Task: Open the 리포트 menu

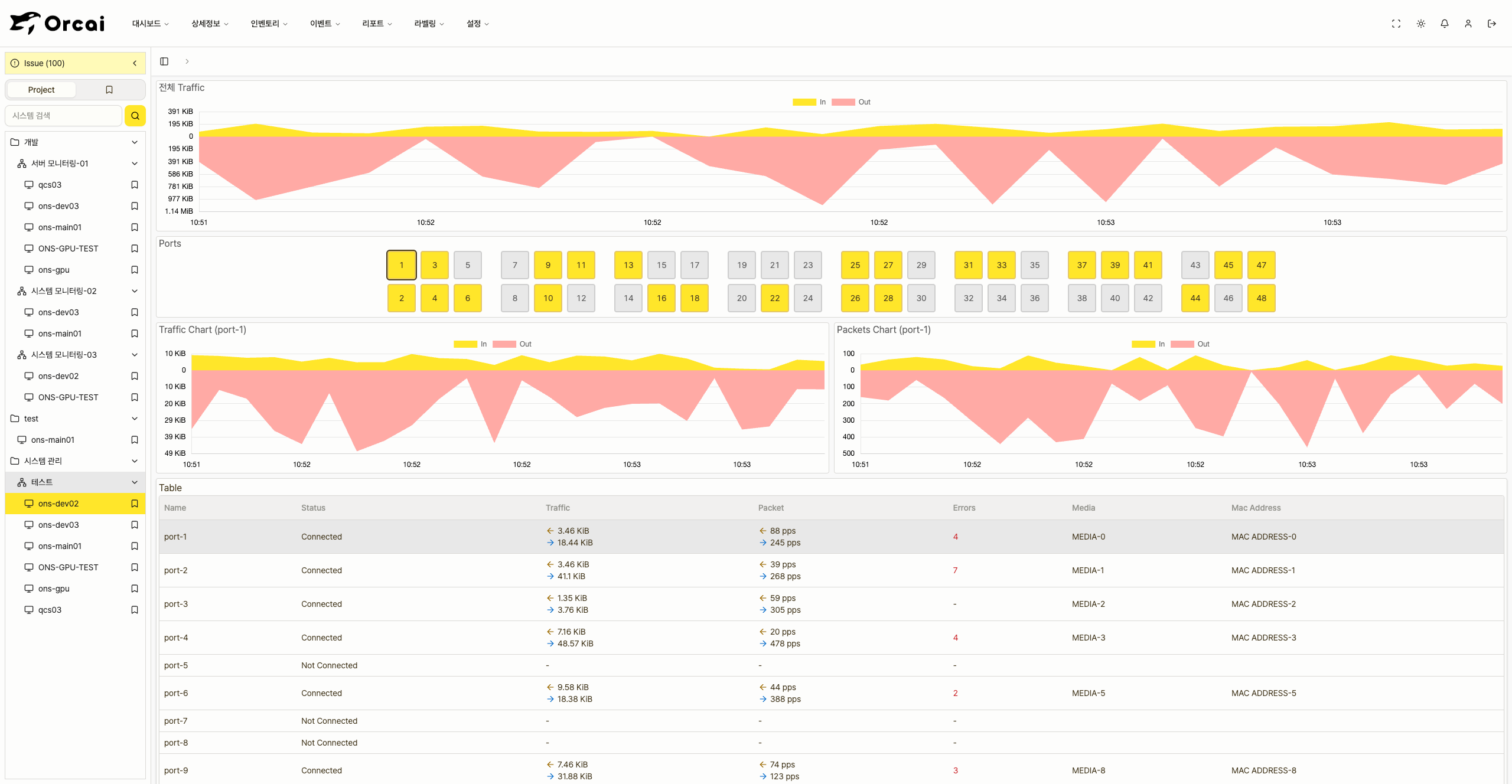Action: click(x=377, y=24)
